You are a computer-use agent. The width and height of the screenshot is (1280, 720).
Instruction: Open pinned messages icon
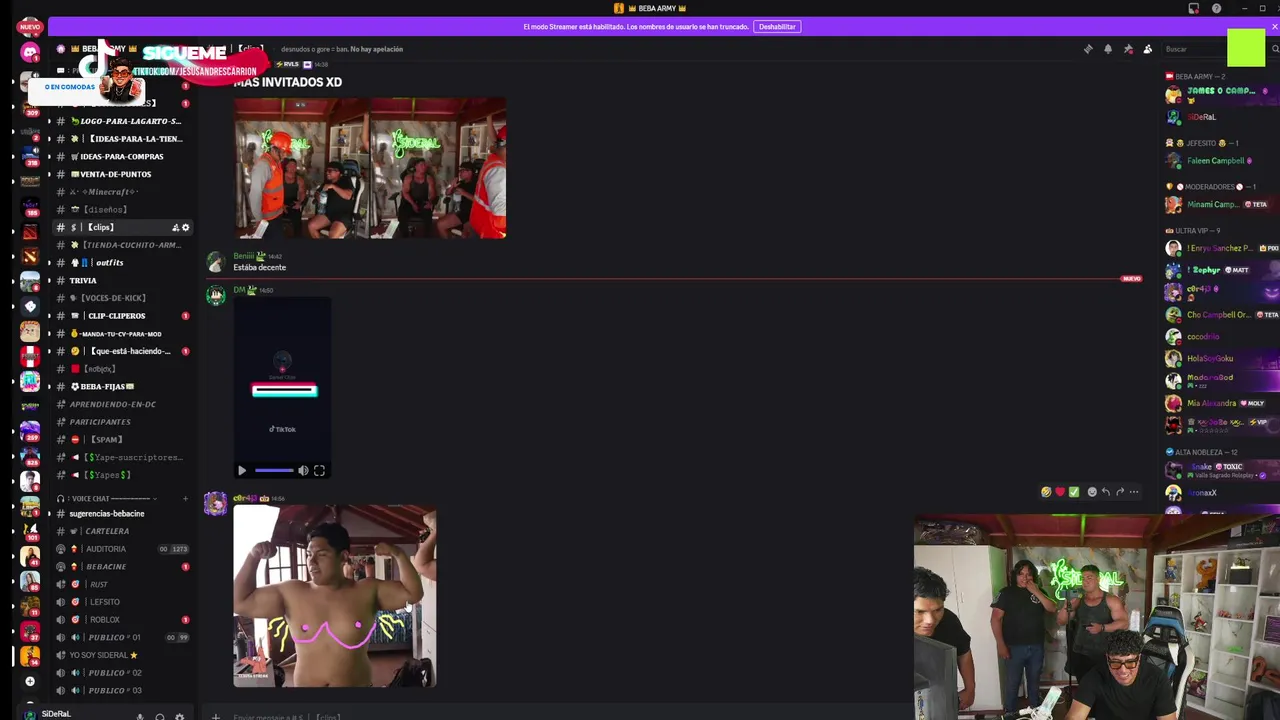click(x=1128, y=49)
